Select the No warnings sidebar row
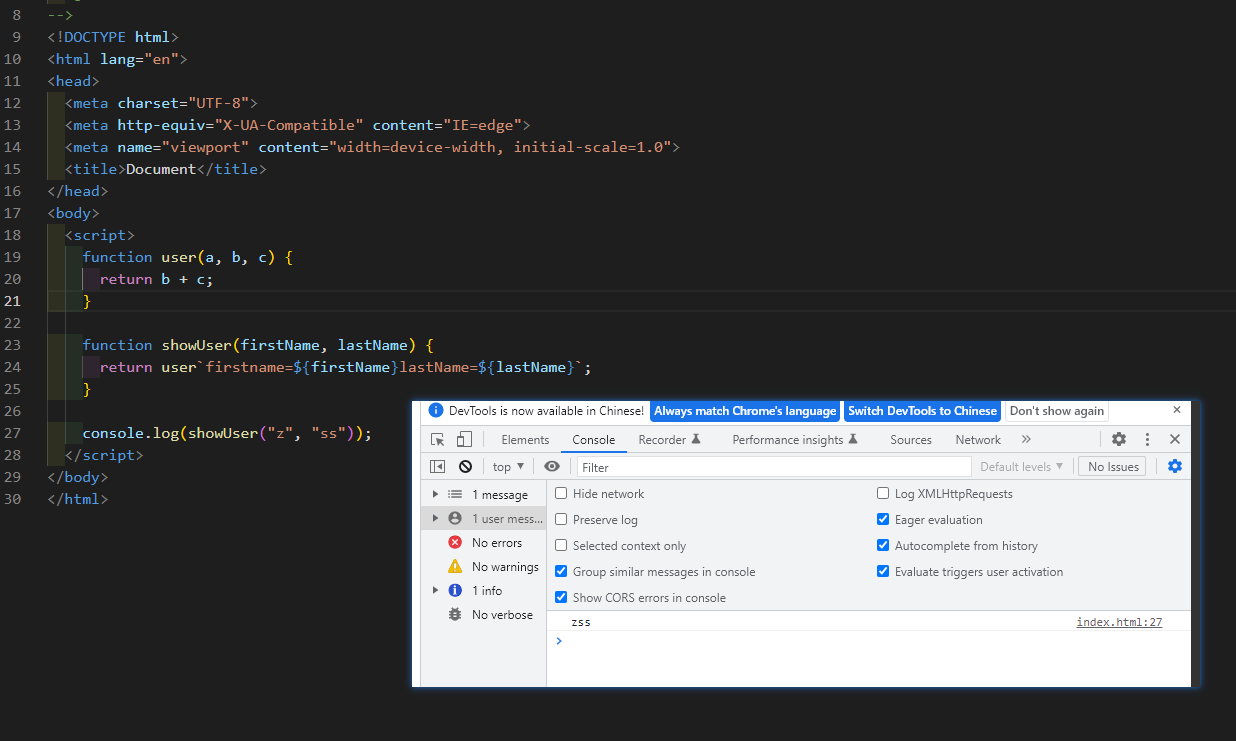1236x741 pixels. (483, 566)
